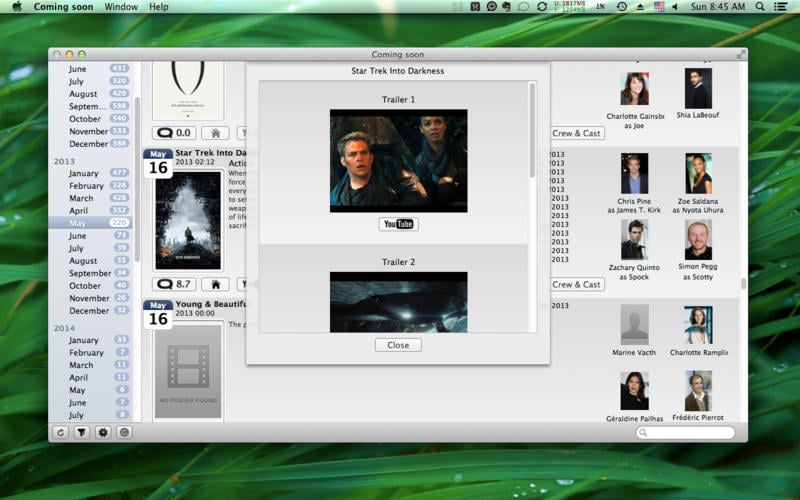Select the Charlotte Rampling cast photo

tap(698, 325)
